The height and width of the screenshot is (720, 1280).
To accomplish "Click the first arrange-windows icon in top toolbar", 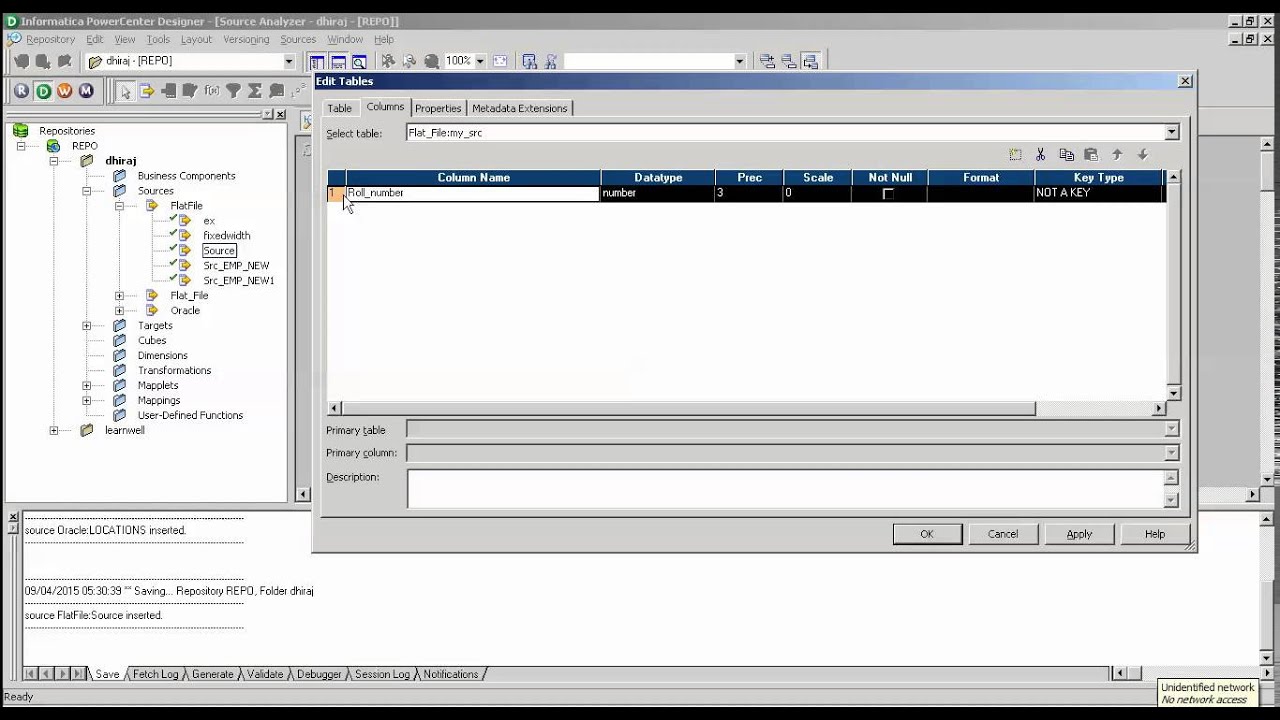I will [767, 61].
